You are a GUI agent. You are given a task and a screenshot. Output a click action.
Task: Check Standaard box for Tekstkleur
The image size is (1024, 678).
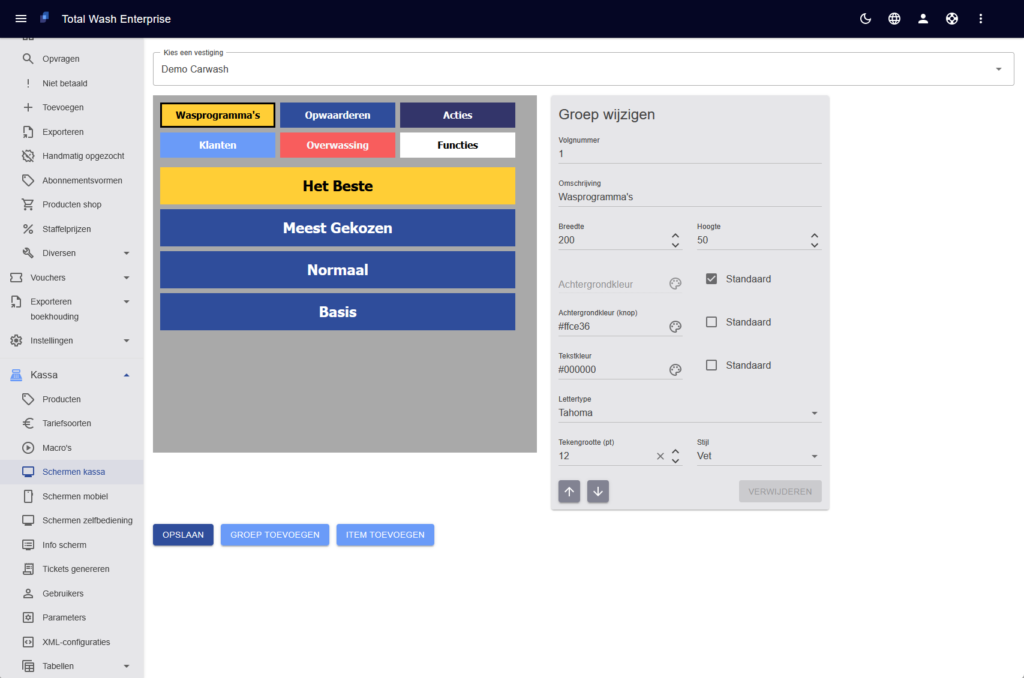click(711, 365)
